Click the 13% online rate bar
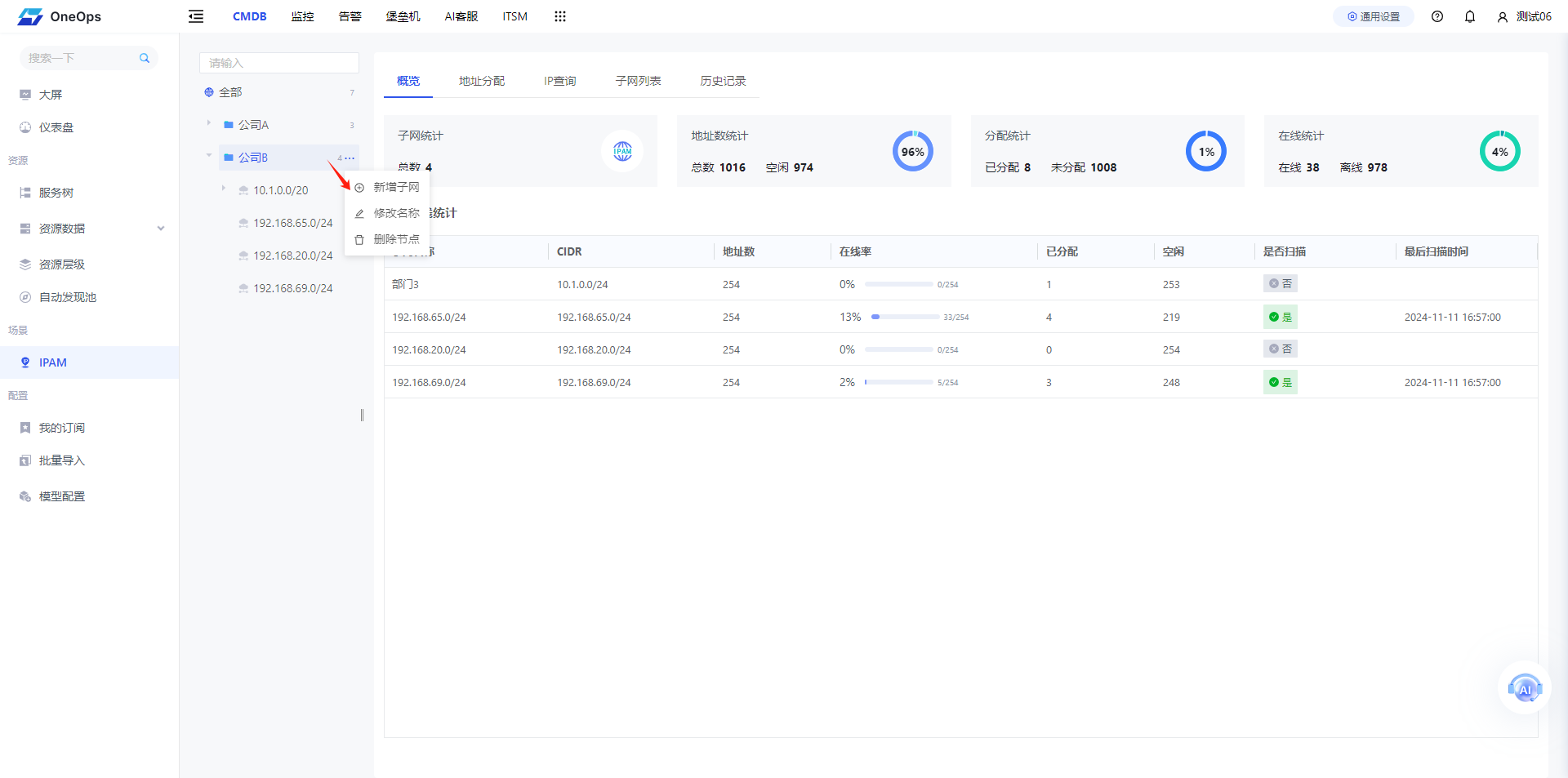Image resolution: width=1568 pixels, height=778 pixels. [905, 317]
